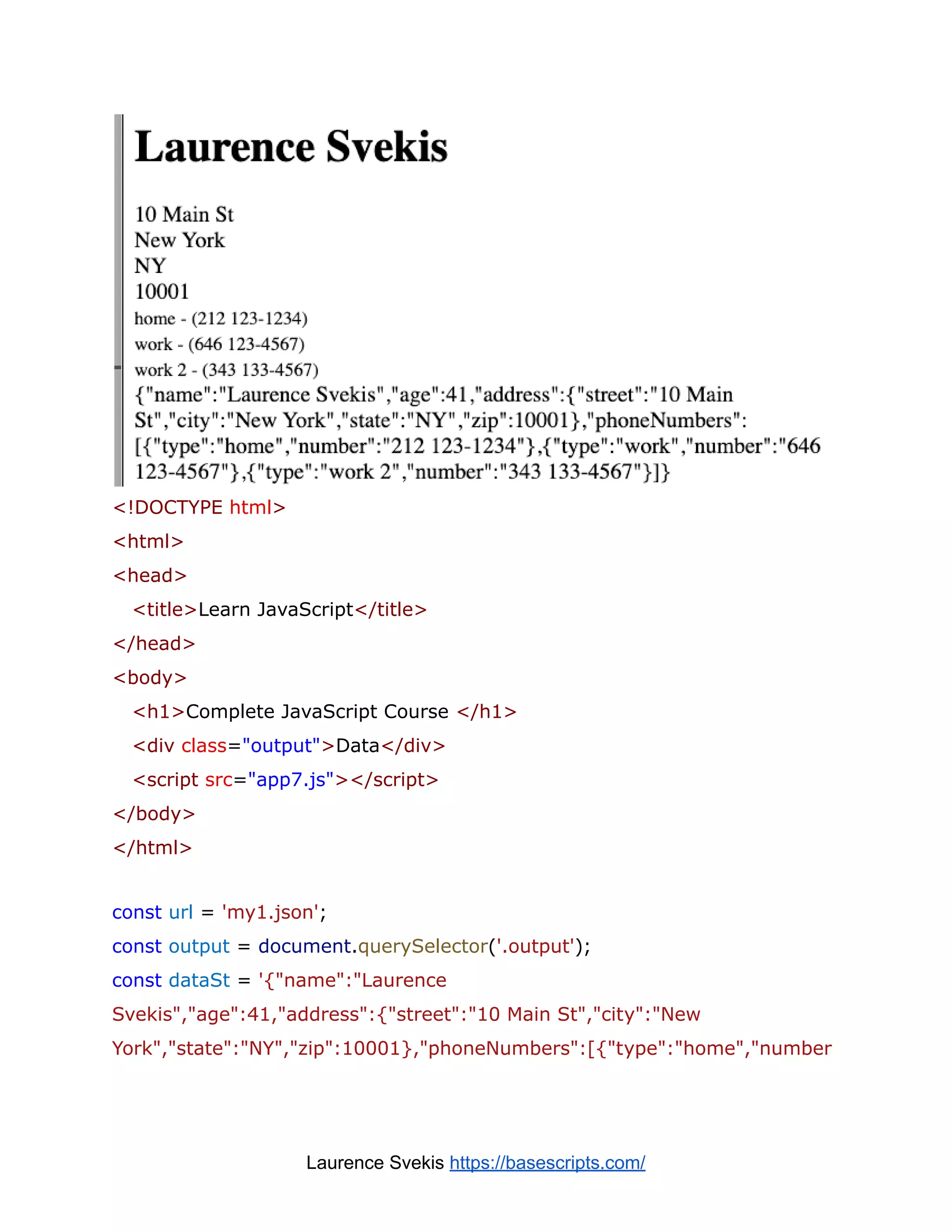This screenshot has height=1232, width=952.
Task: Click the 'home - (212 123-1234)' phone entry
Action: [220, 319]
